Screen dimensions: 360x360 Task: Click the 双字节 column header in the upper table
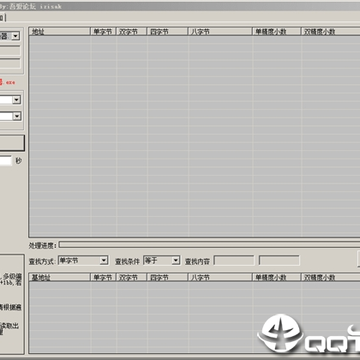tap(132, 32)
